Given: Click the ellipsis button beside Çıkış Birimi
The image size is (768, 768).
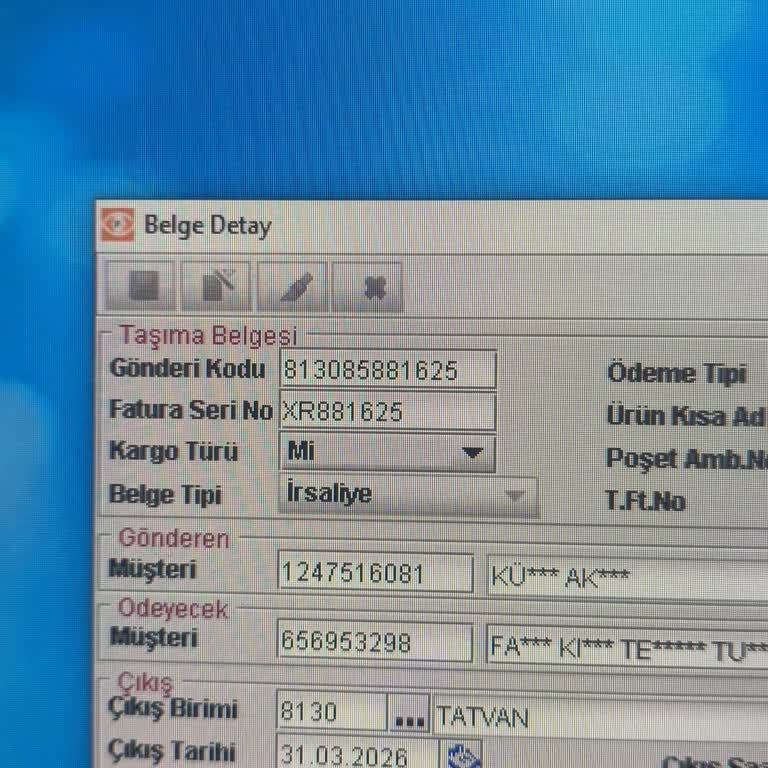Looking at the screenshot, I should tap(409, 713).
